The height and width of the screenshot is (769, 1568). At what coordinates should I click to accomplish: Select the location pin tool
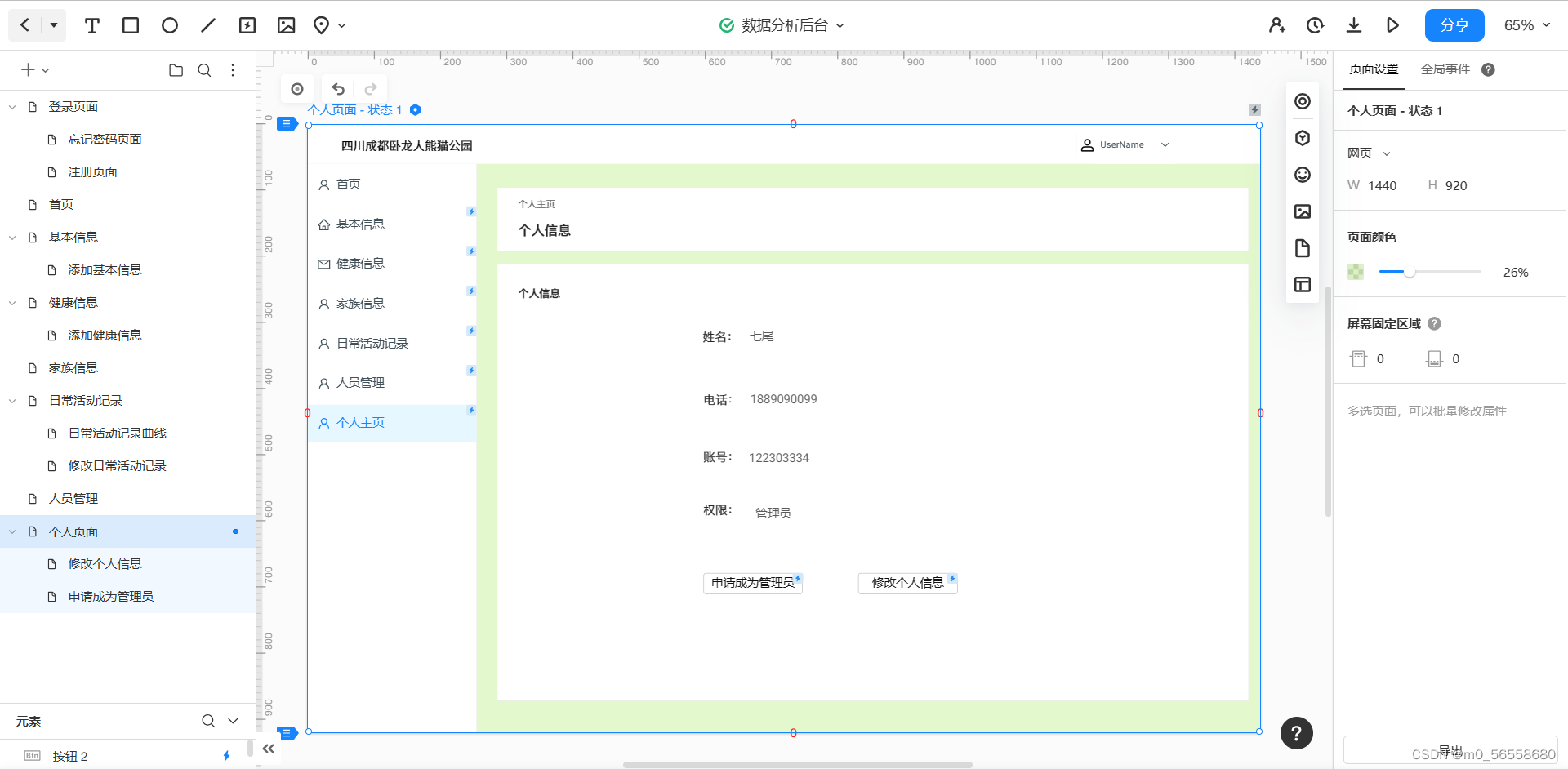click(322, 25)
